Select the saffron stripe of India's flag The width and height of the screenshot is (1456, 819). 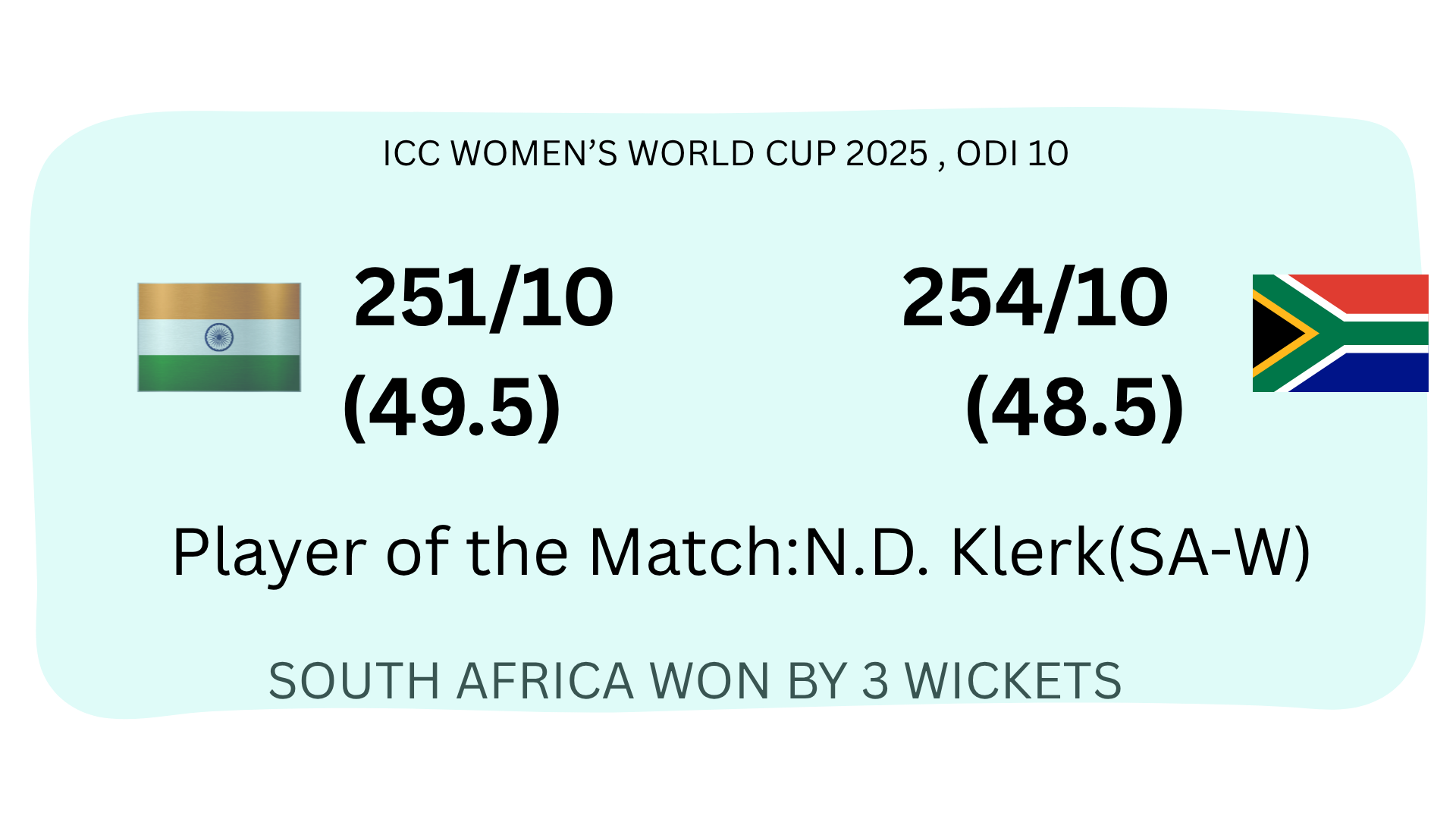point(219,301)
